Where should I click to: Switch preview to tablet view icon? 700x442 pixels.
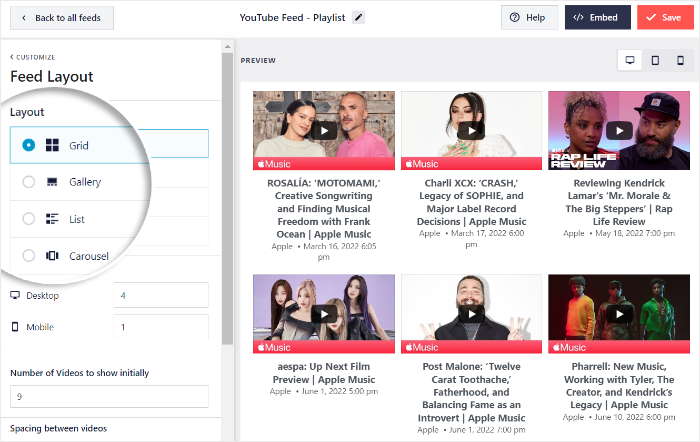coord(655,60)
